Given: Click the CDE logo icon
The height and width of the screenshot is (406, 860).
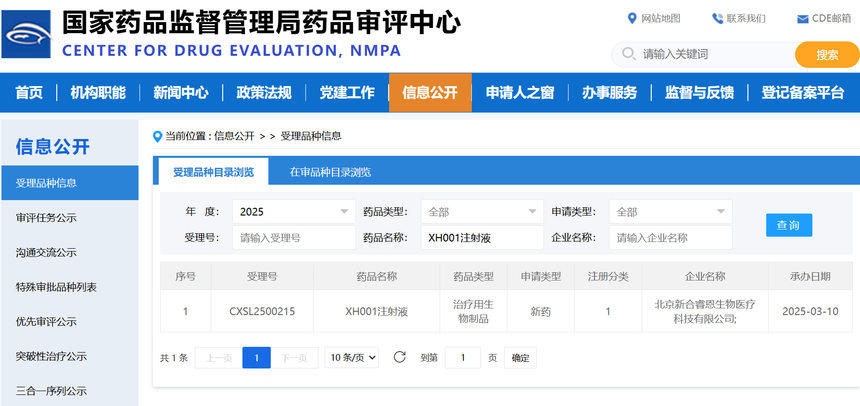Looking at the screenshot, I should (28, 35).
